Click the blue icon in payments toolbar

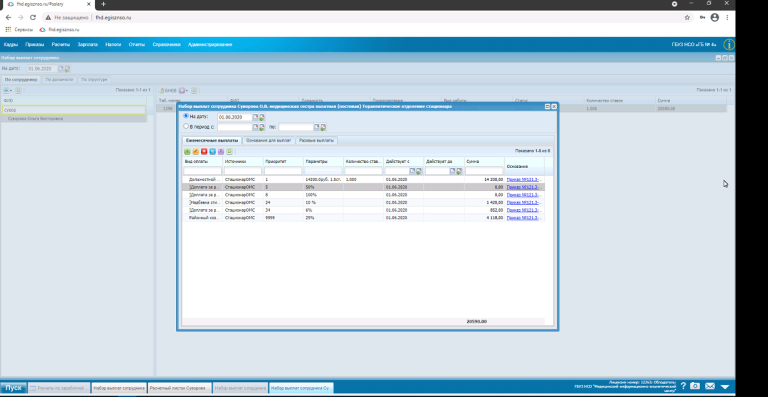(213, 152)
